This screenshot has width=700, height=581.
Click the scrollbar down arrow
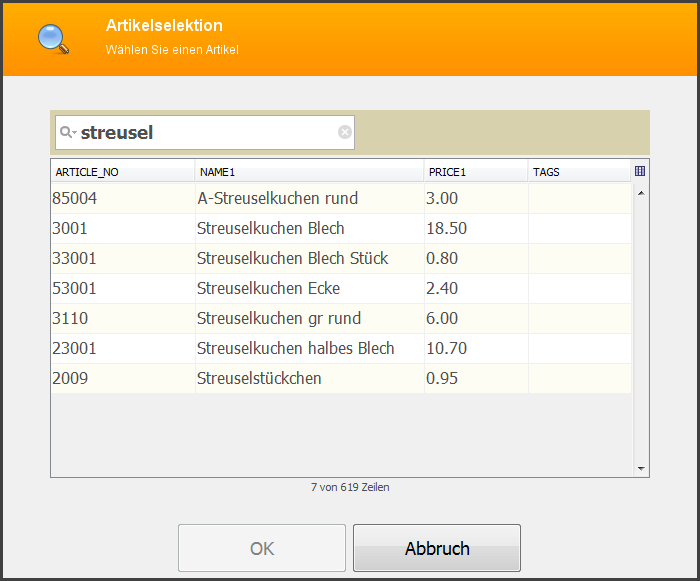tap(641, 468)
